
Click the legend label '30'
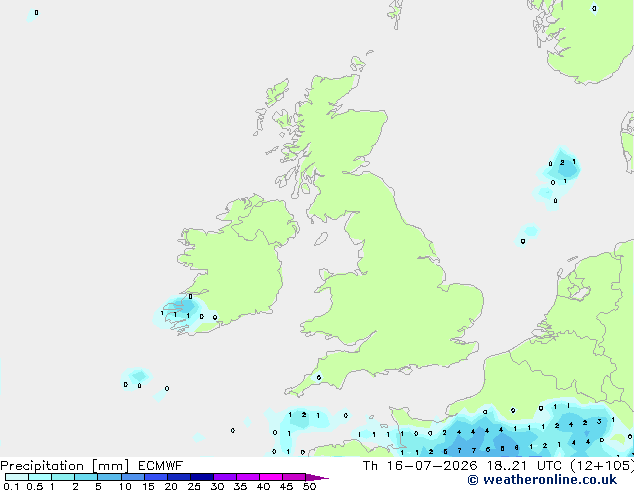click(217, 486)
